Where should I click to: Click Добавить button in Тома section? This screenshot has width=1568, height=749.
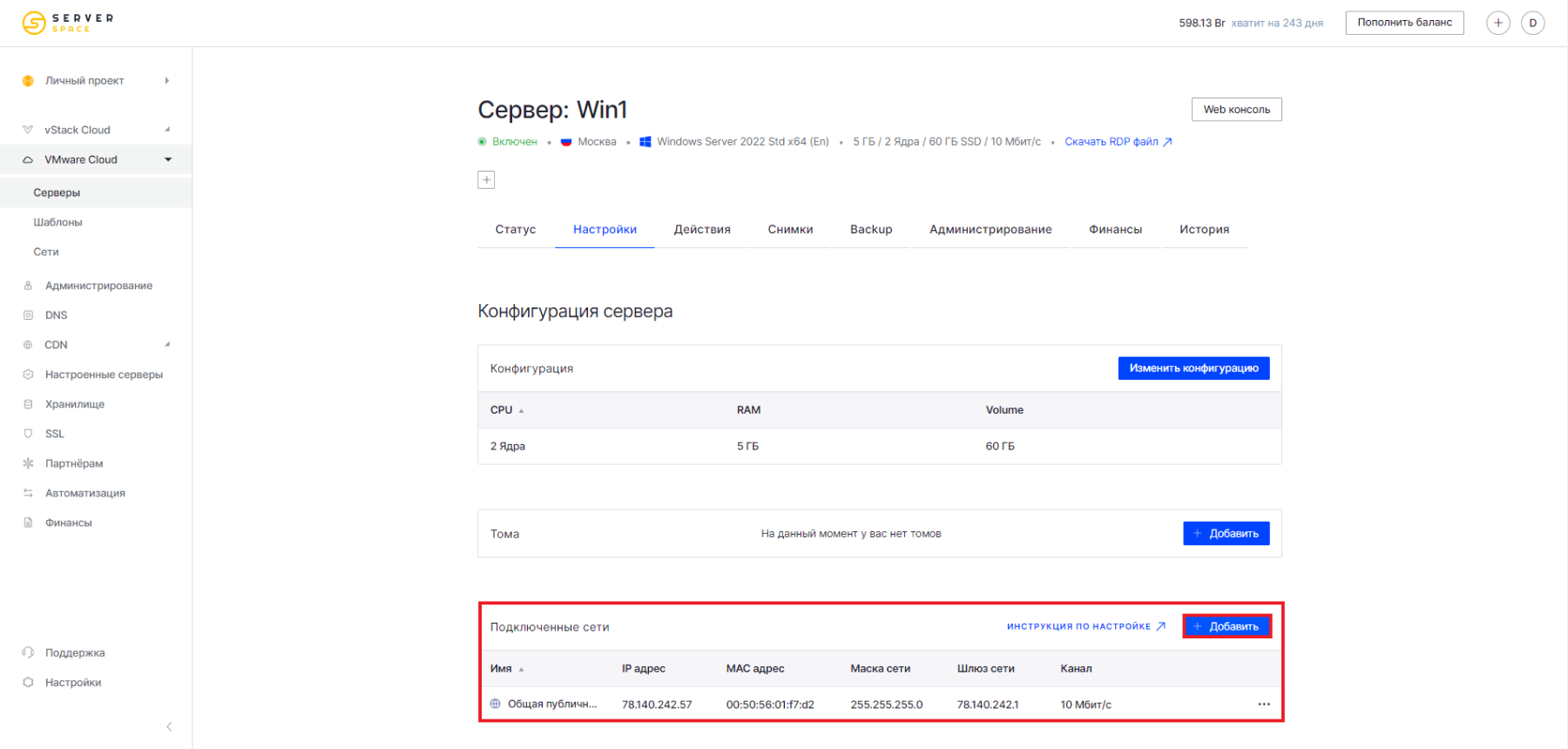1226,533
